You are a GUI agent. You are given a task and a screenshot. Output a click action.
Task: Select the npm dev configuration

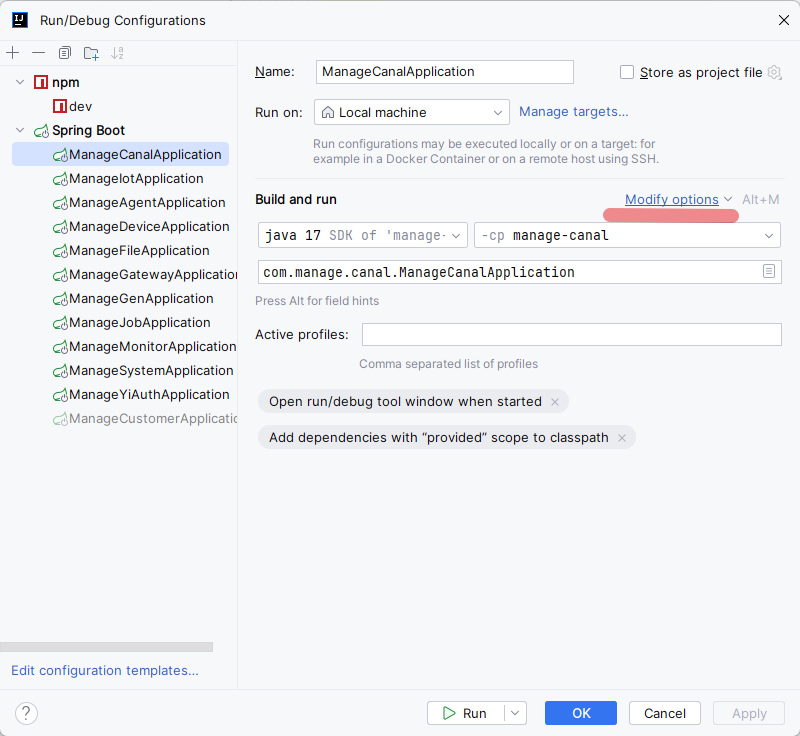click(x=72, y=106)
